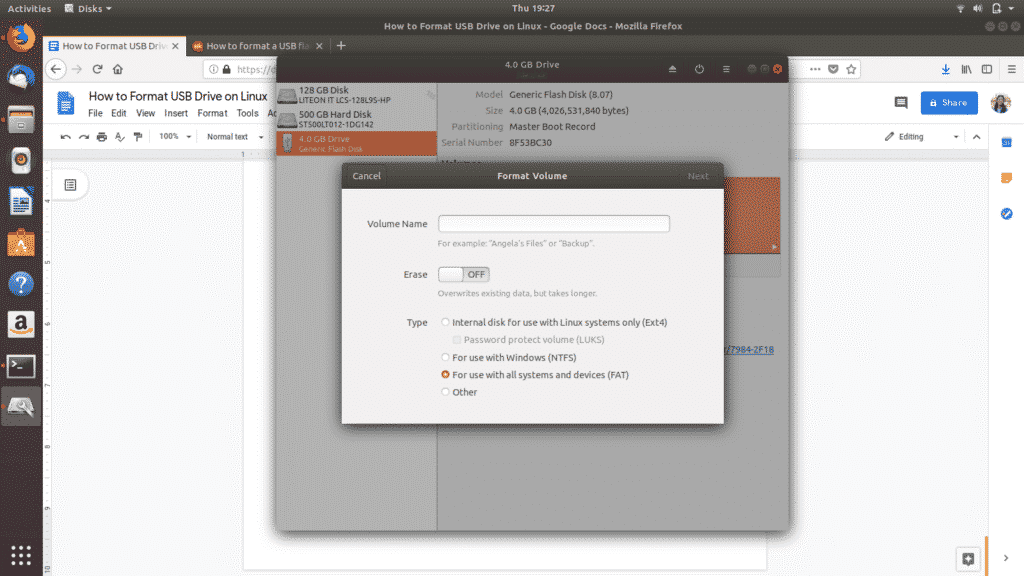Screen dimensions: 1024x576
Task: Switch to 'How to format a USB fla' tab
Action: (x=257, y=46)
